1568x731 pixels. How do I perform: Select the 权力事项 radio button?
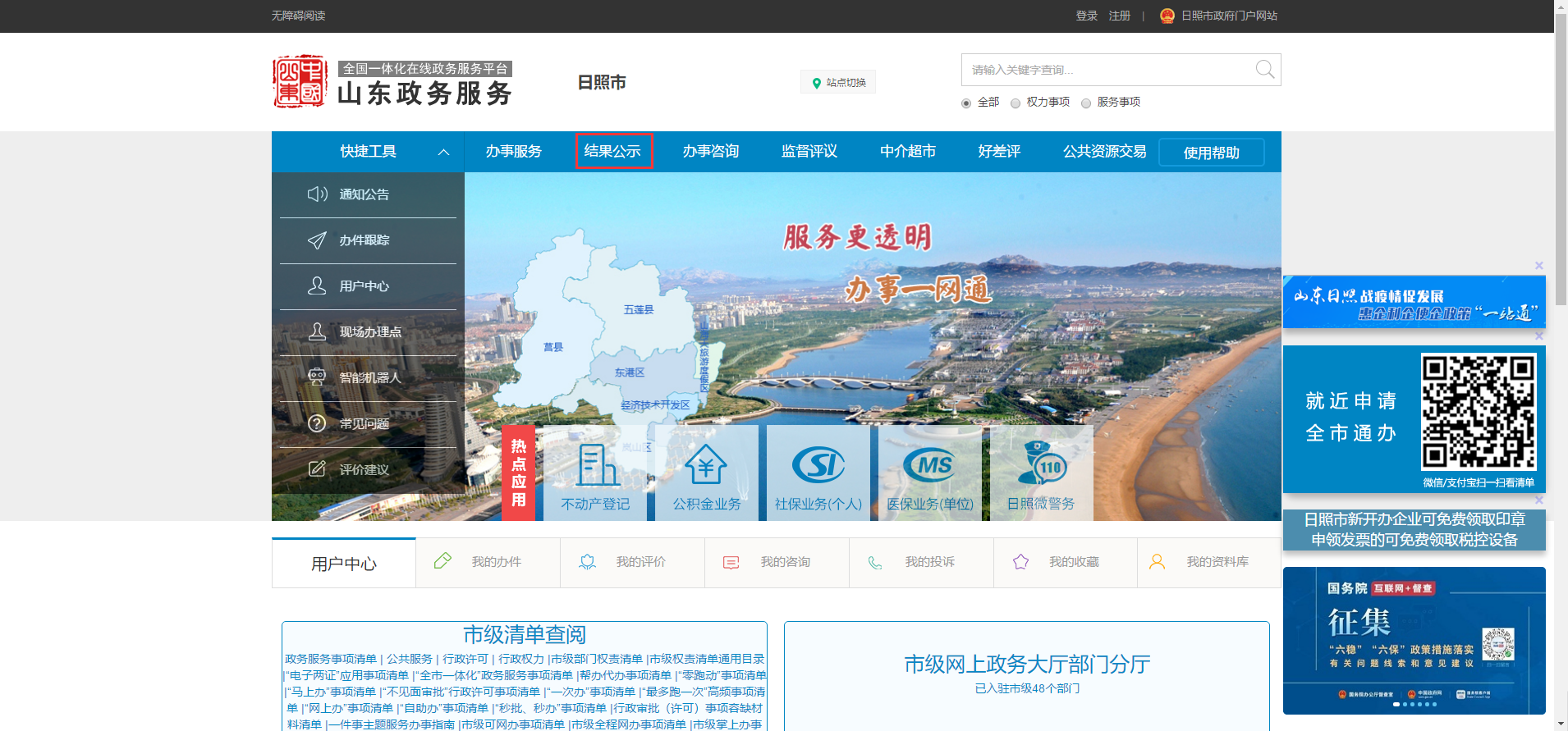pos(1016,103)
